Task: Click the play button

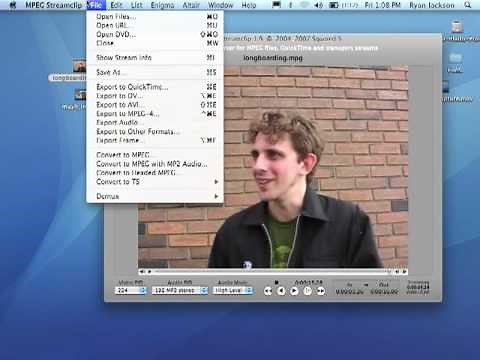Action: (294, 291)
